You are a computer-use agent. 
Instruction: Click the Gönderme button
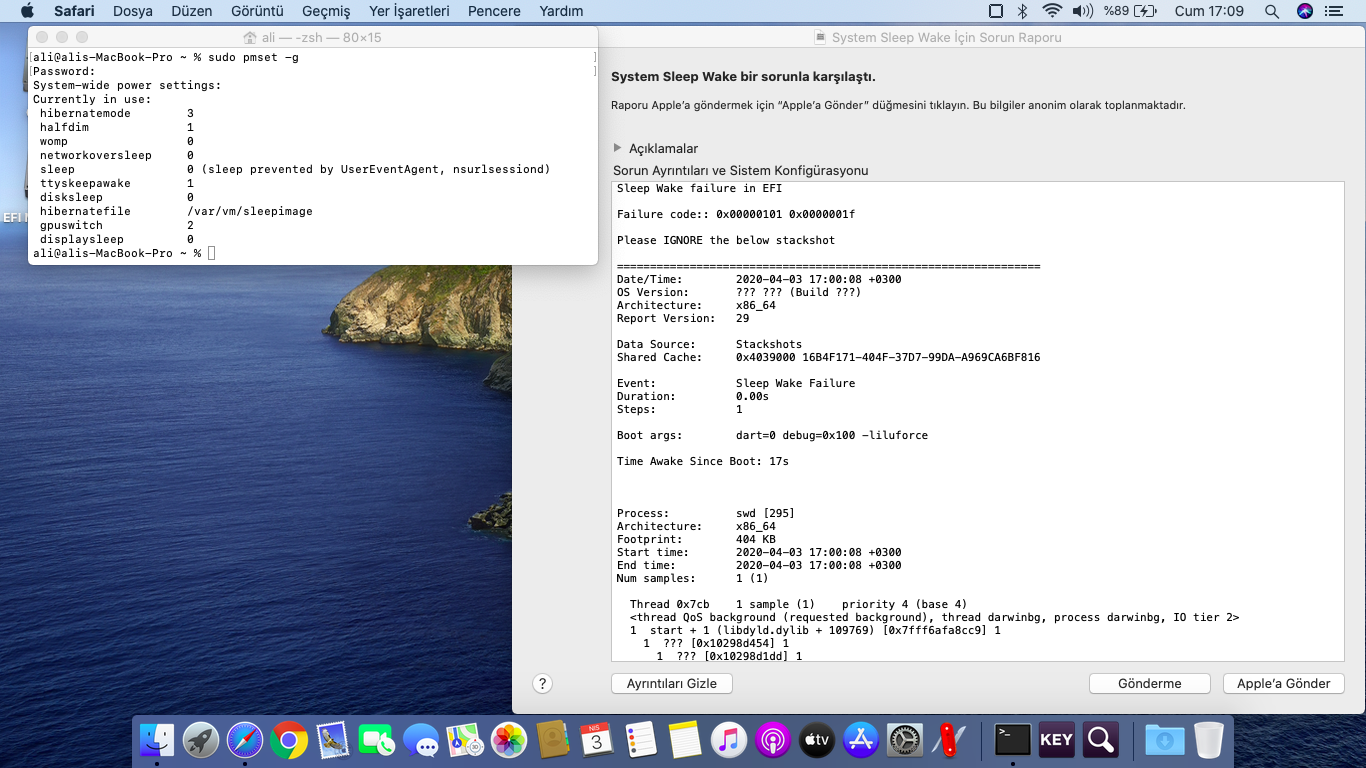tap(1149, 684)
